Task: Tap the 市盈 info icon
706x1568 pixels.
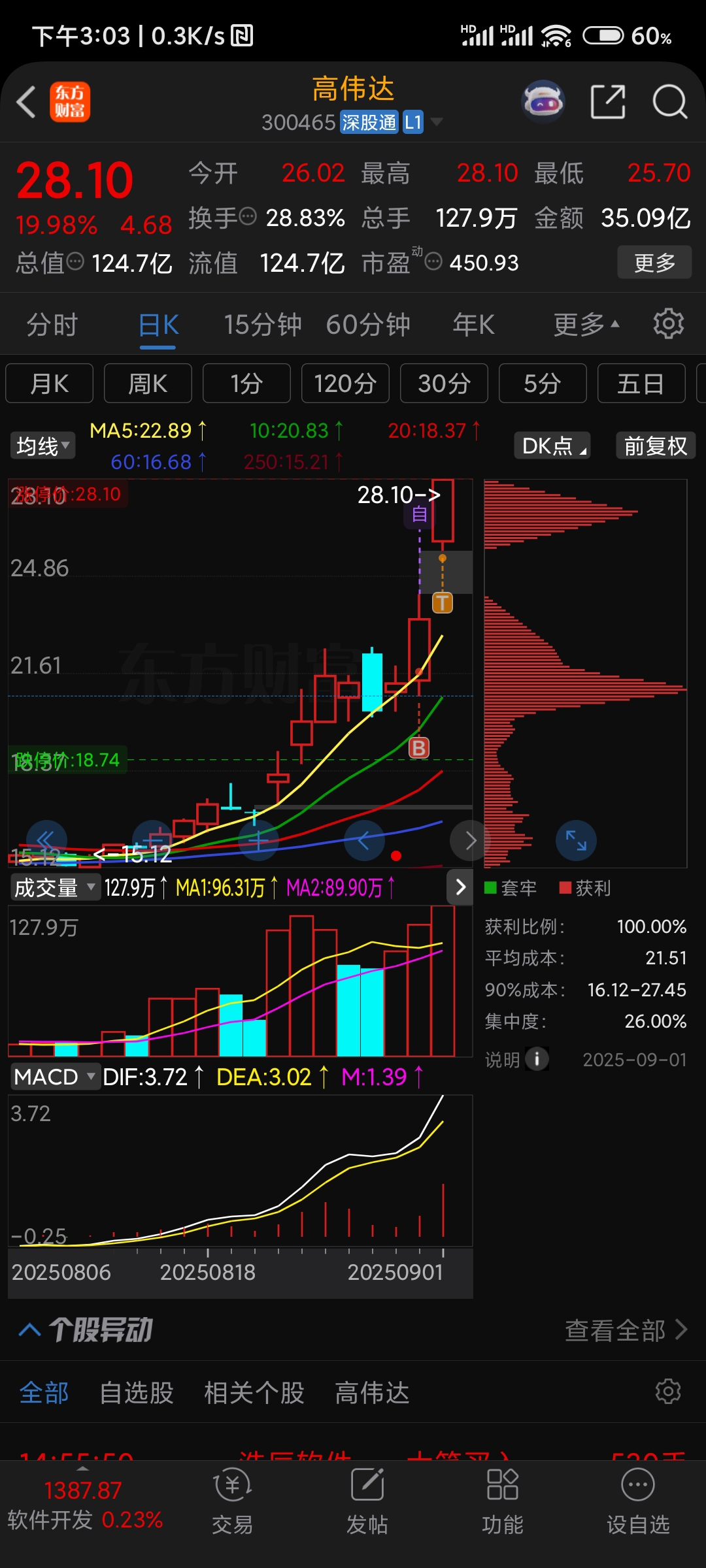Action: (433, 261)
